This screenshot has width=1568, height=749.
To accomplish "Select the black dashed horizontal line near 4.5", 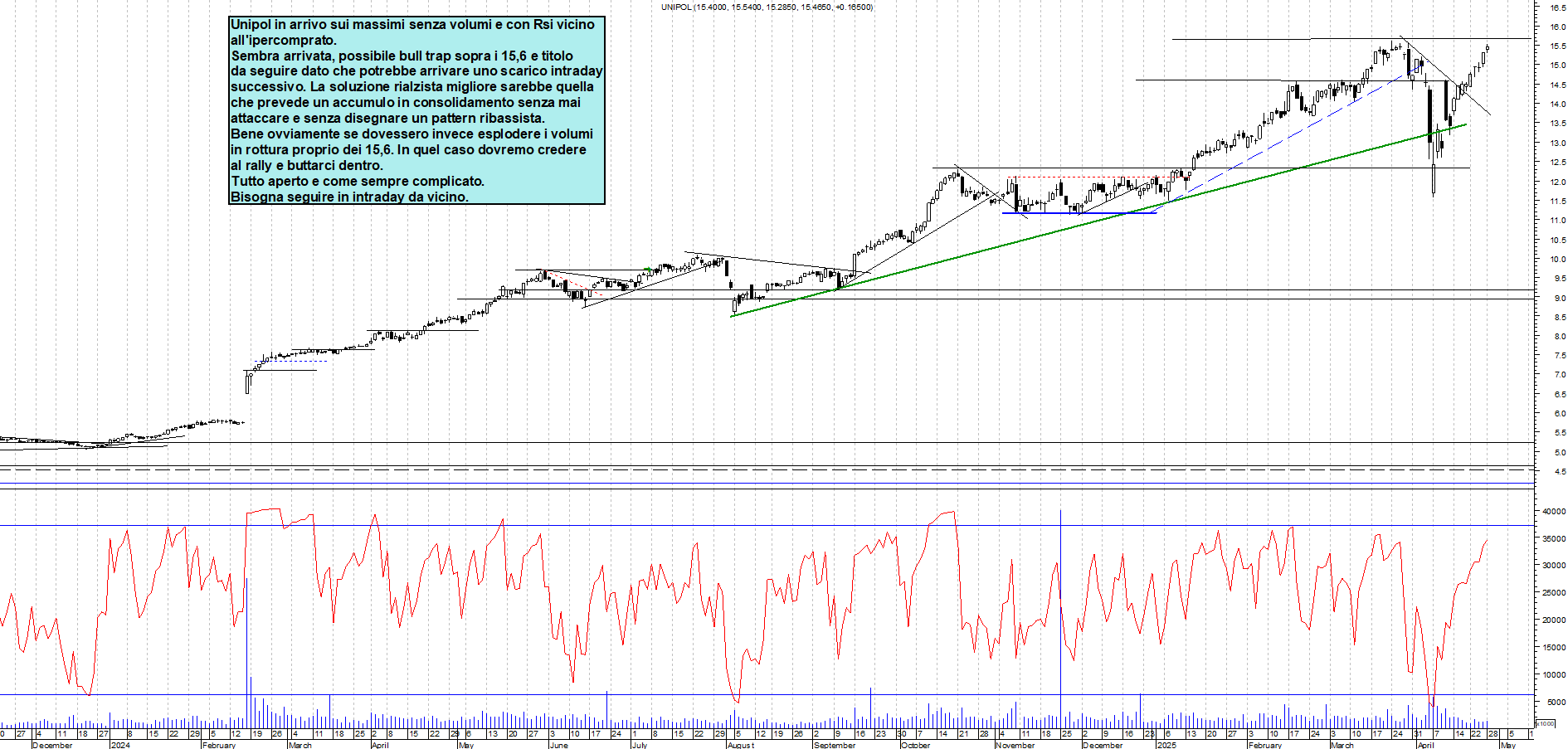I will pyautogui.click(x=747, y=470).
